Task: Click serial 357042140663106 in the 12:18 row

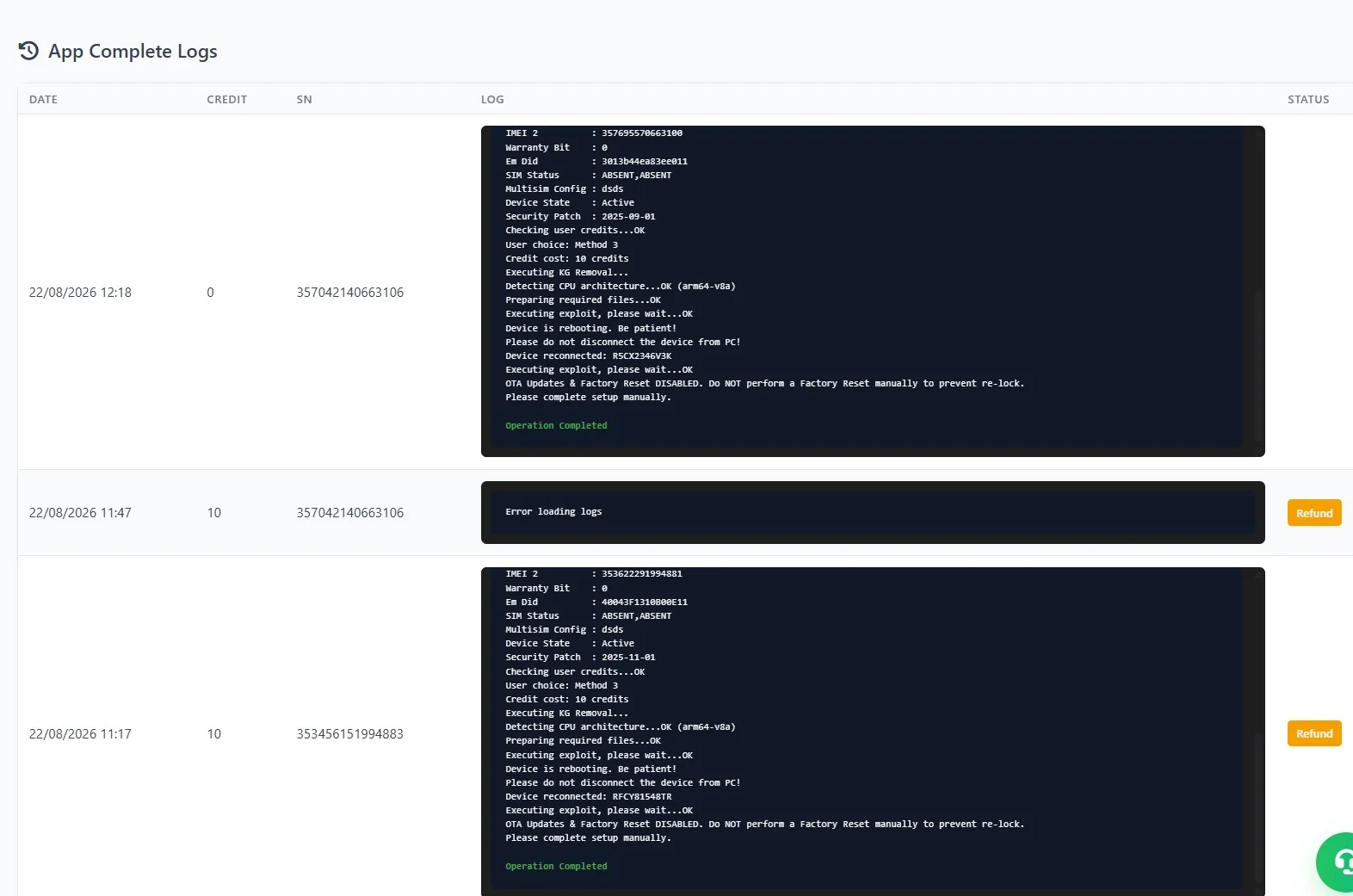Action: tap(349, 293)
